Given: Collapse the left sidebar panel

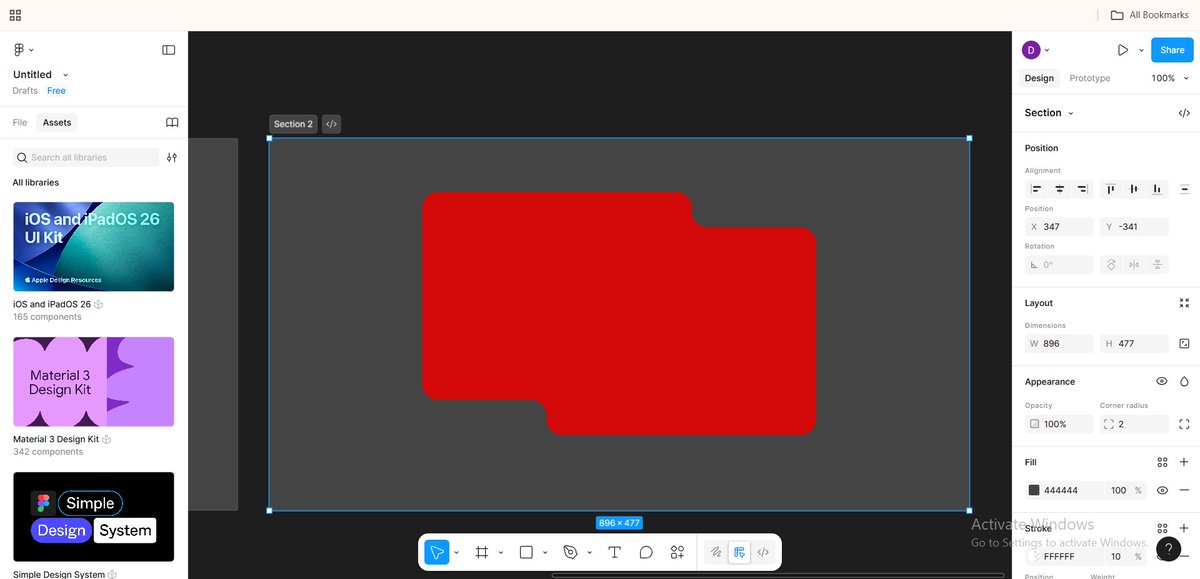Looking at the screenshot, I should tap(168, 50).
